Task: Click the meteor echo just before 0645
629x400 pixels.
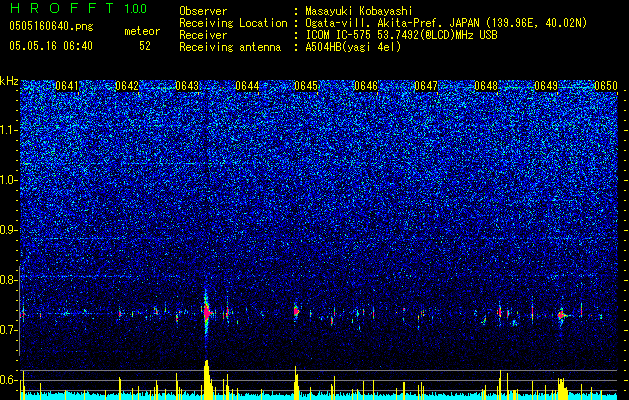Action: (296, 311)
